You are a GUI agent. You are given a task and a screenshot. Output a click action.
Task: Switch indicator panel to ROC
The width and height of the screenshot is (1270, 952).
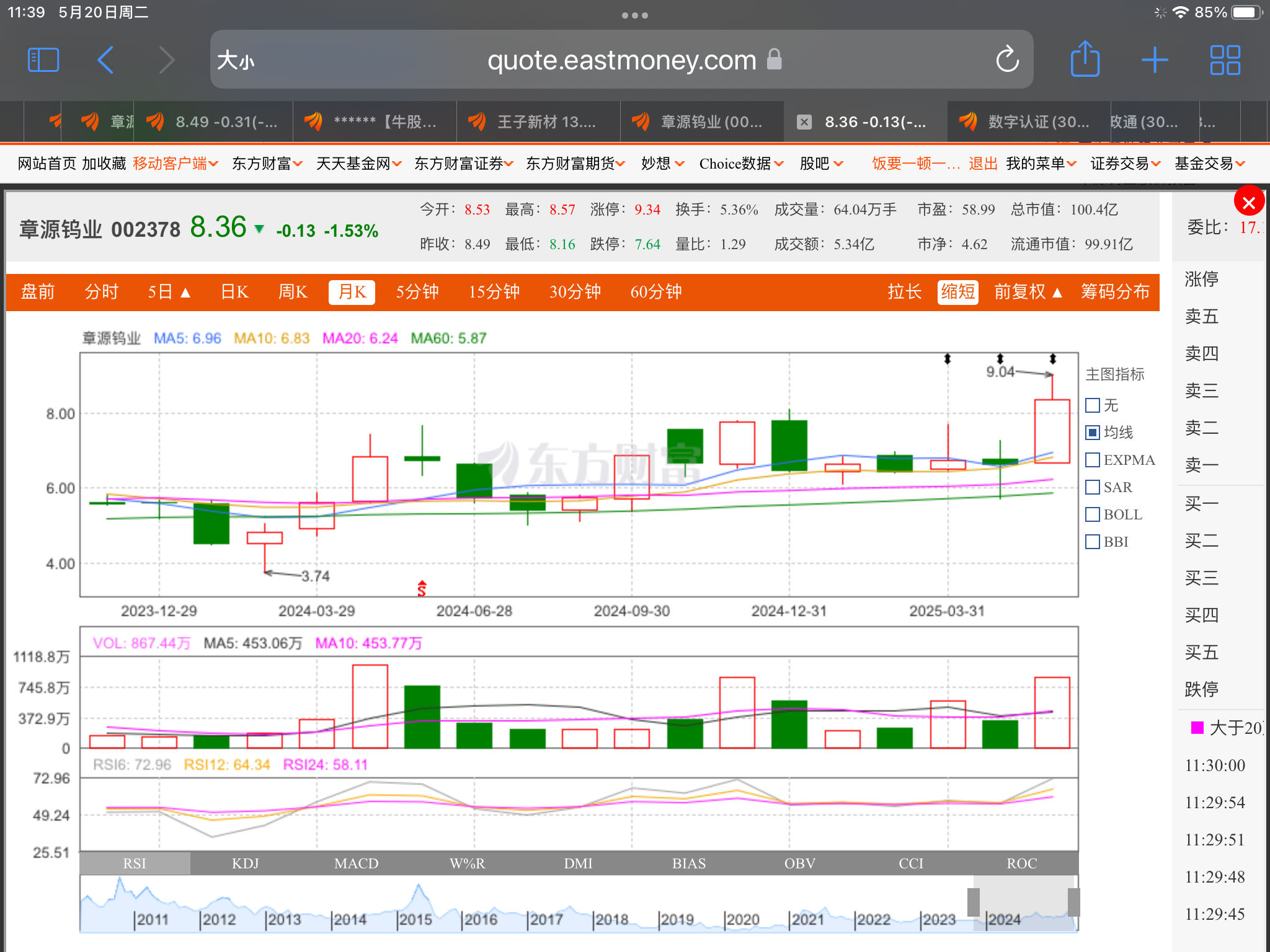[1022, 863]
